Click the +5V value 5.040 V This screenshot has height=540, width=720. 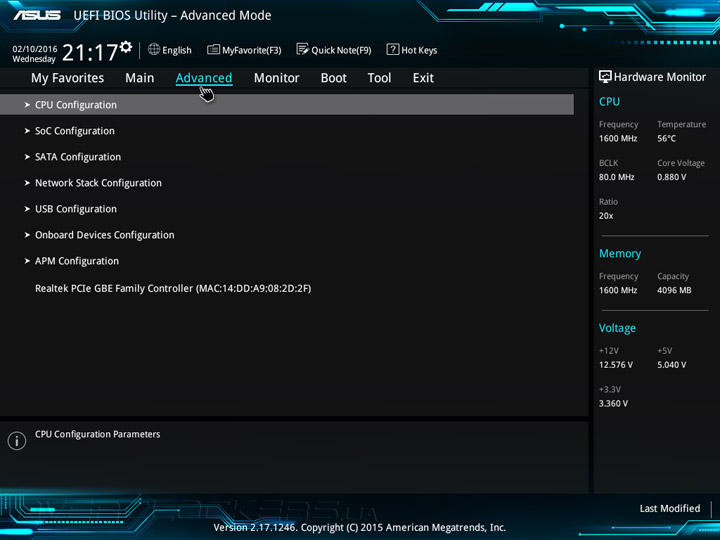(671, 365)
